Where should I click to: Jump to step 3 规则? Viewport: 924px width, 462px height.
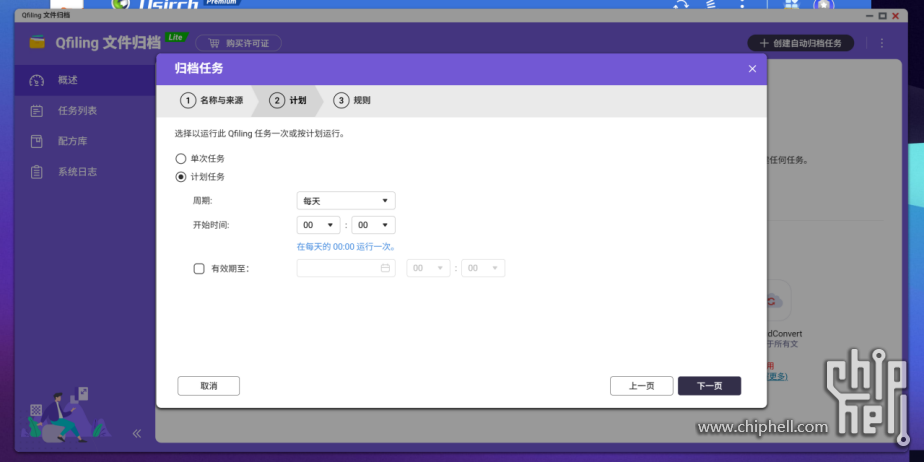(x=352, y=101)
